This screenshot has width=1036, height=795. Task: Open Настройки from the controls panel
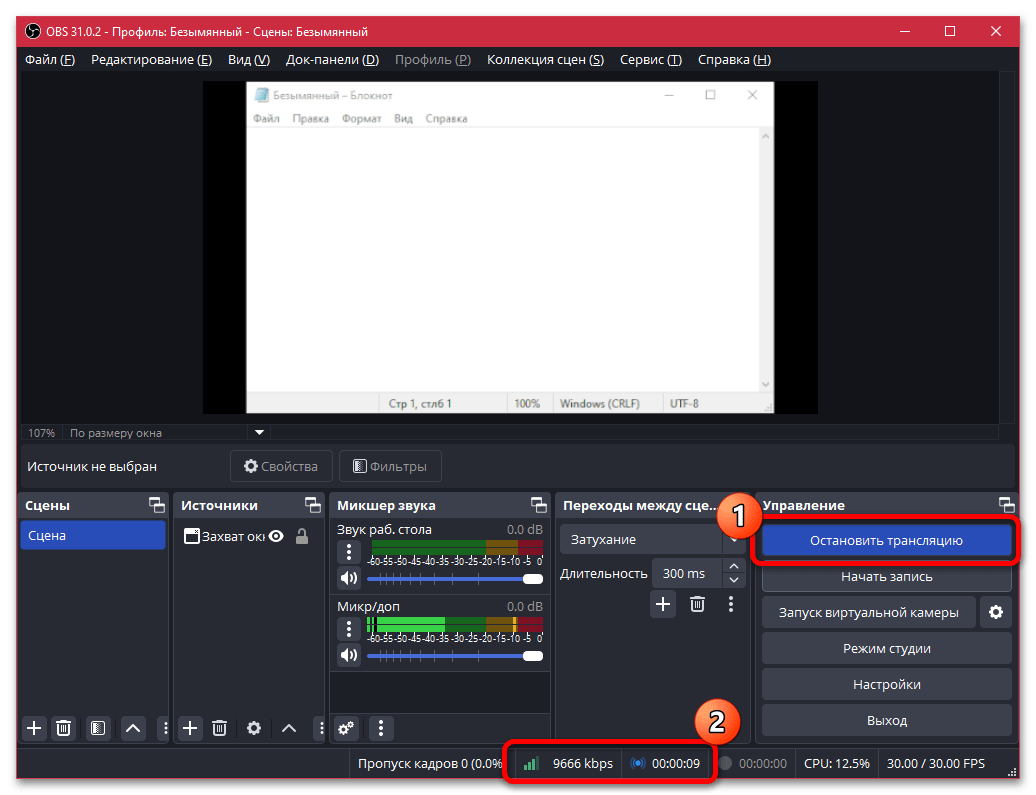point(887,684)
